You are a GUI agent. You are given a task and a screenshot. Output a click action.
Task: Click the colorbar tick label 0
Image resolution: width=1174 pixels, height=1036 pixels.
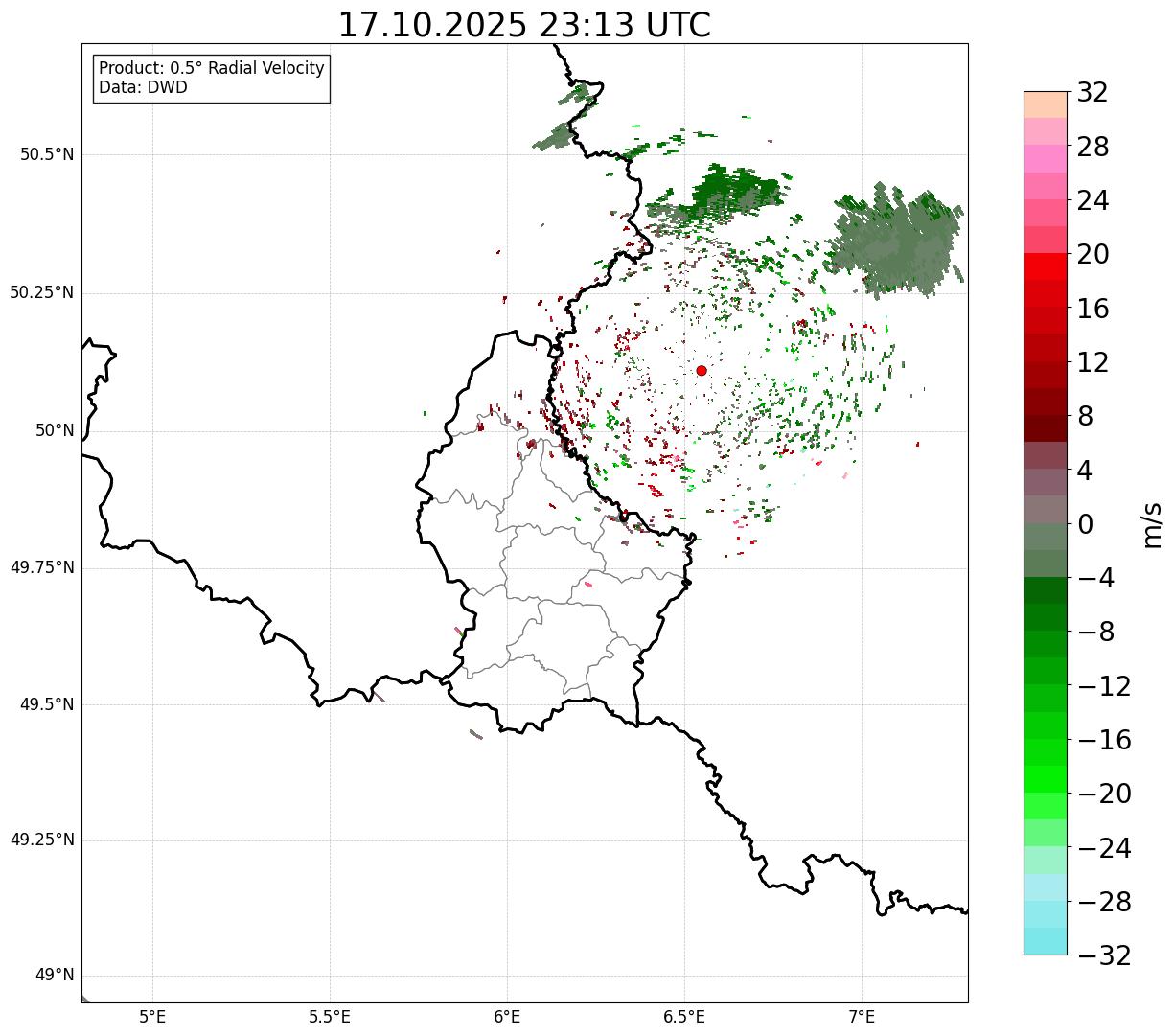(x=1085, y=524)
